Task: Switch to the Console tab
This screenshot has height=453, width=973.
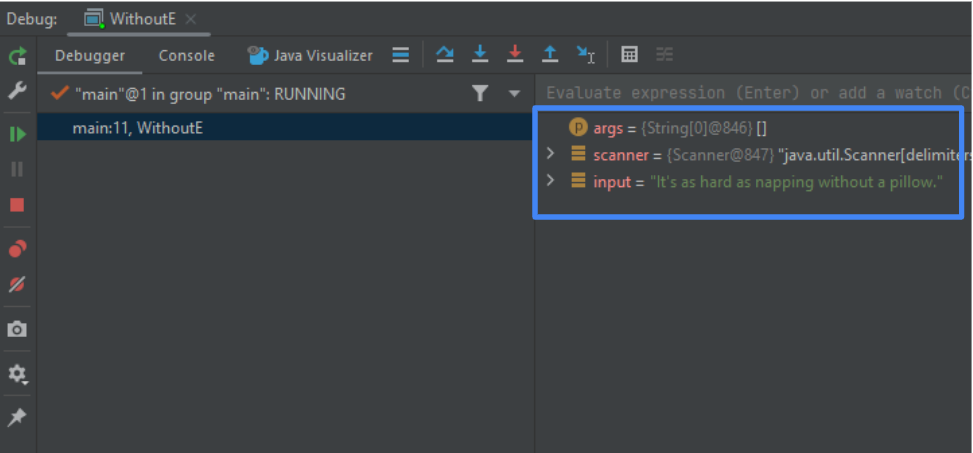Action: click(x=187, y=56)
